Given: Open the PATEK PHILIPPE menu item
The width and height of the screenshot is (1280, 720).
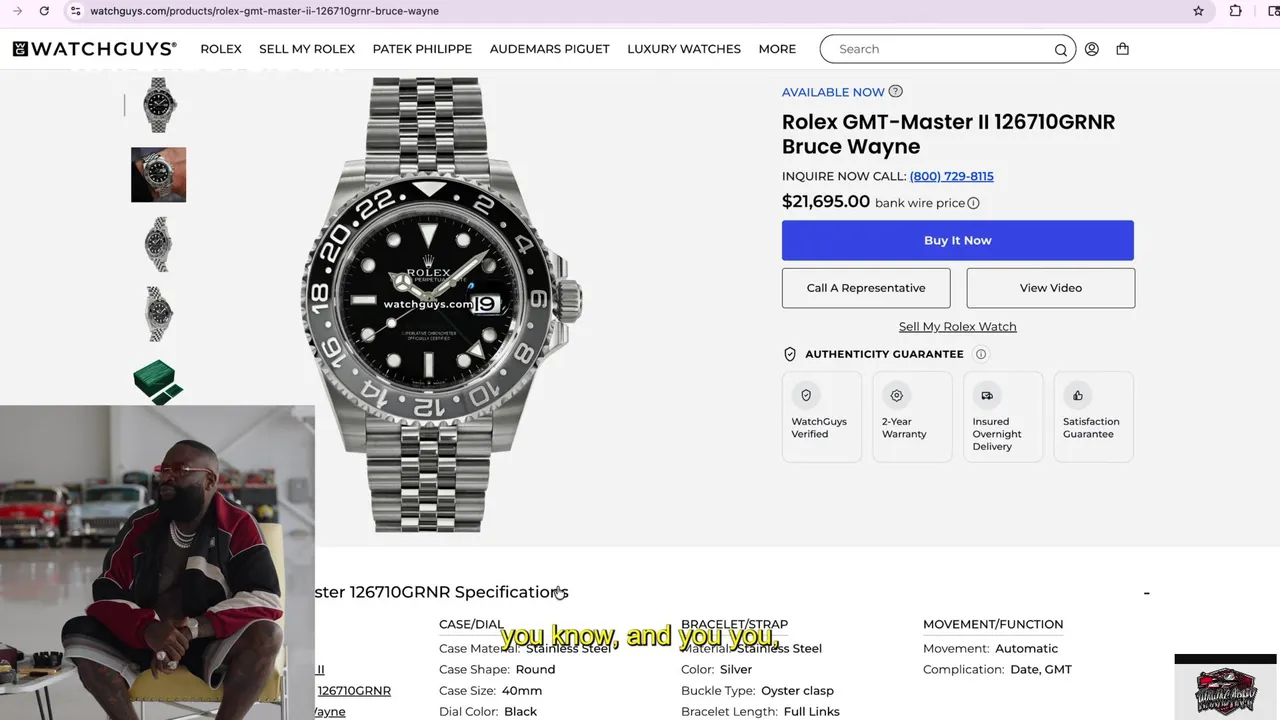Looking at the screenshot, I should coord(422,49).
